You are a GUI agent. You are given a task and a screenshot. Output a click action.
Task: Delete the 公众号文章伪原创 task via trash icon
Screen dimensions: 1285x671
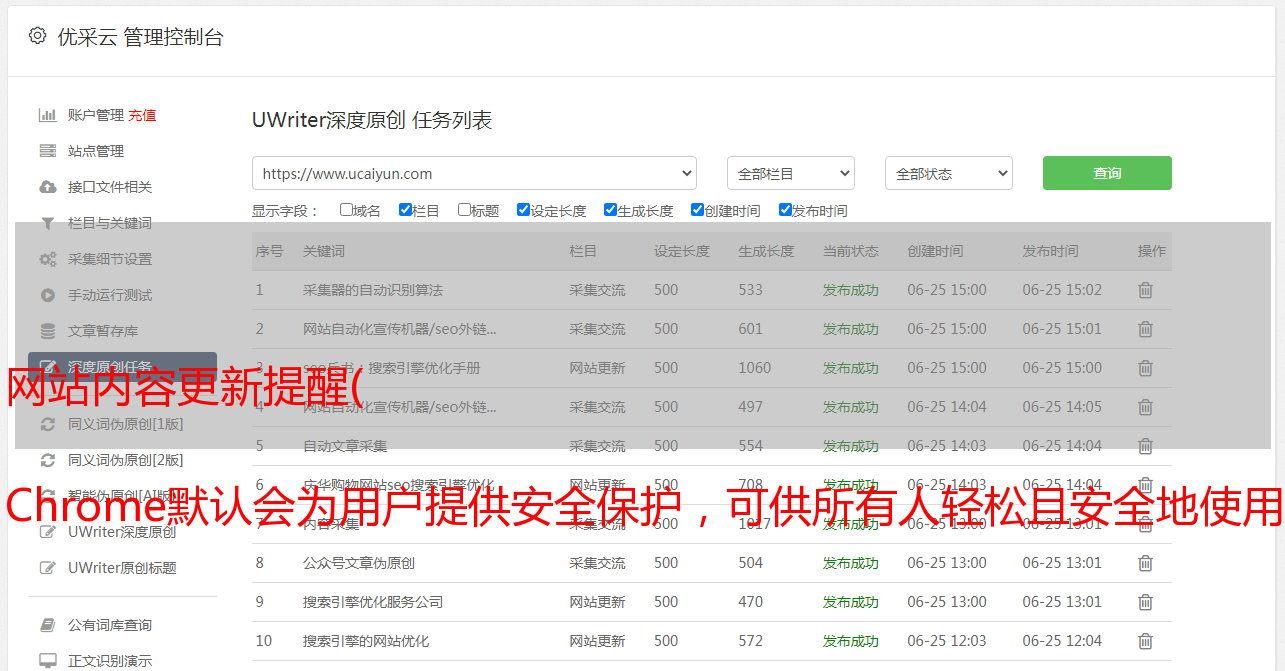point(1145,563)
